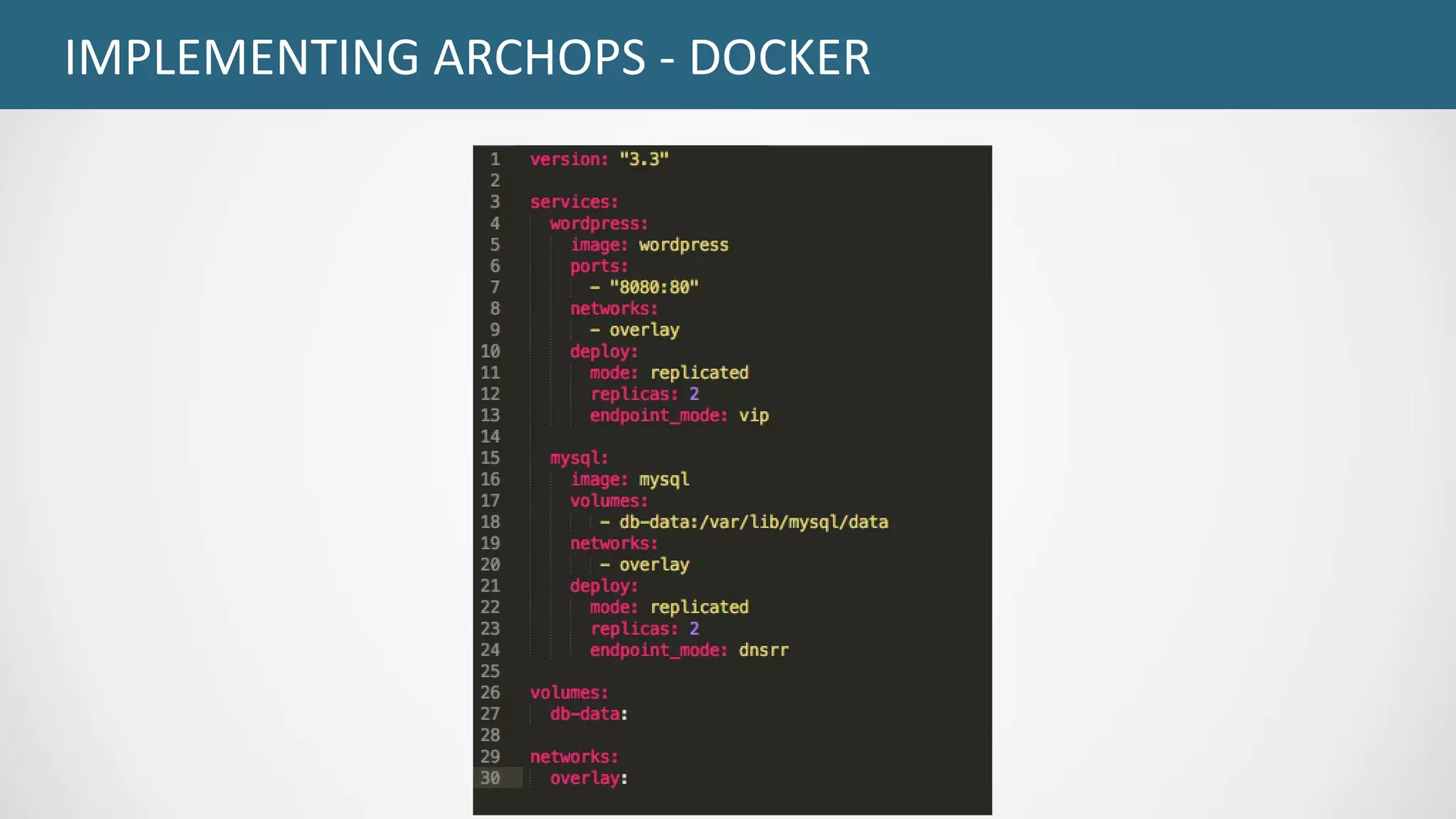1456x819 pixels.
Task: Click line number 1 in gutter
Action: (495, 159)
